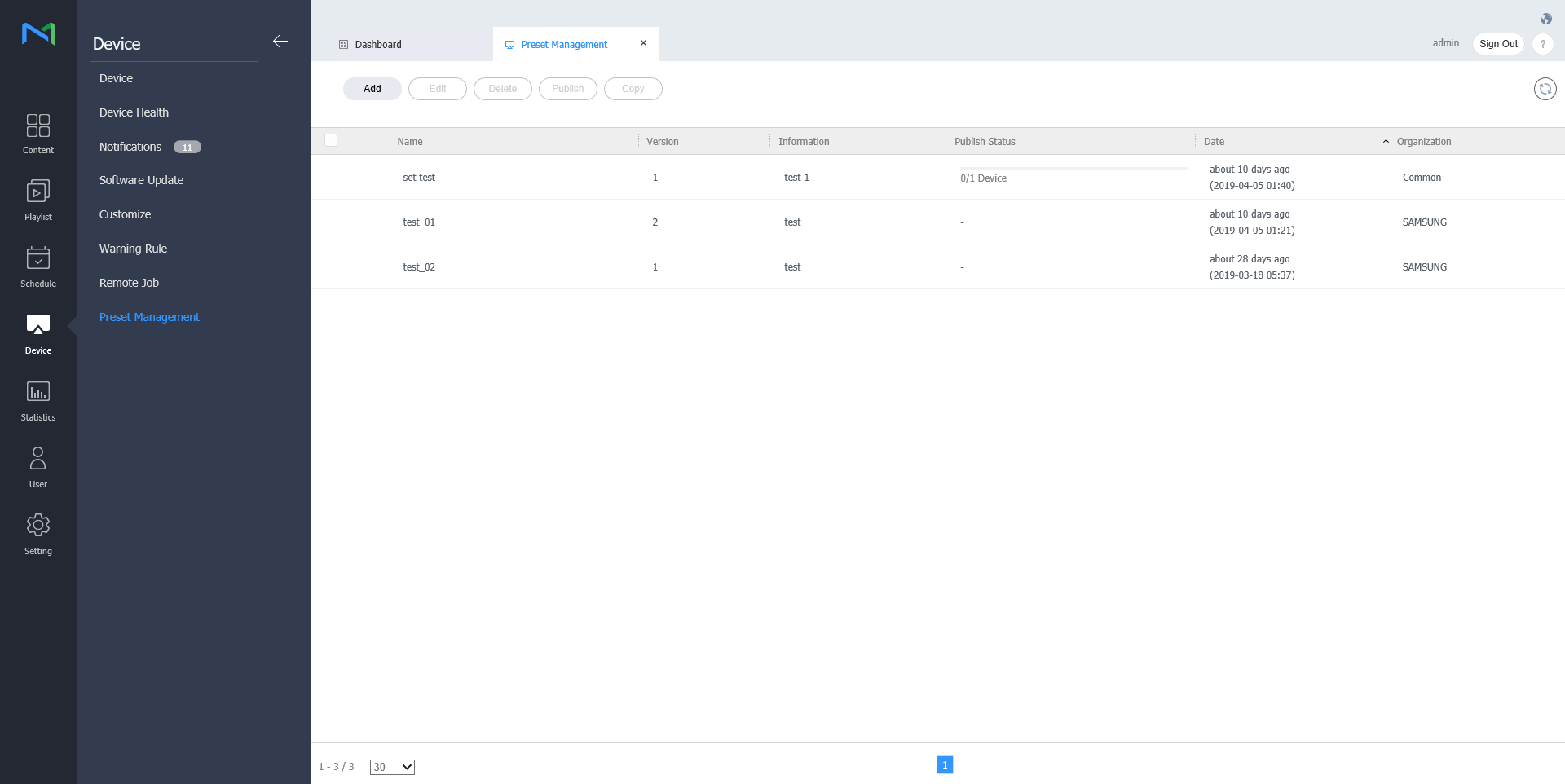This screenshot has height=784, width=1565.
Task: Click the help question mark icon
Action: point(1542,44)
